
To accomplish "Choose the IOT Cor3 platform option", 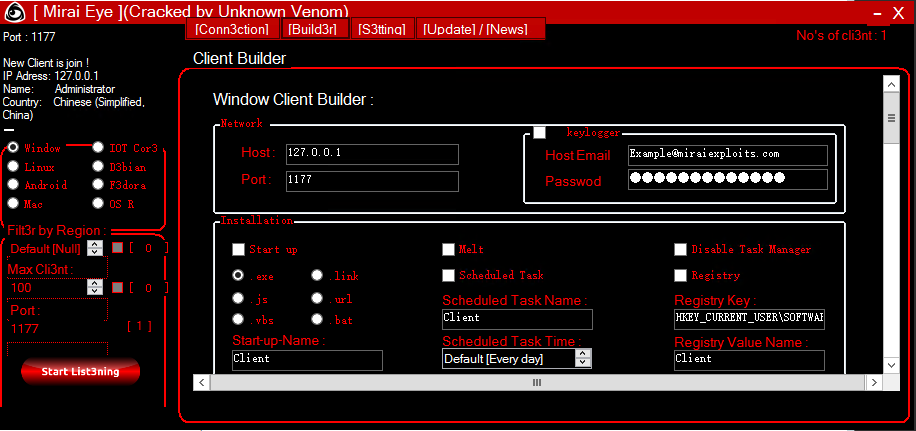I will click(x=98, y=148).
